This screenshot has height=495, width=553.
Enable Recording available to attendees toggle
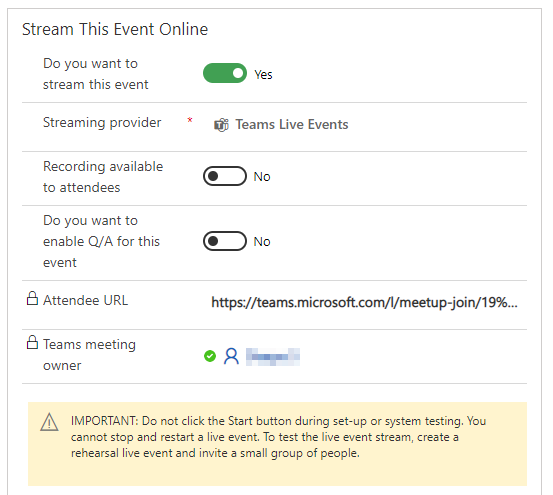pos(225,176)
